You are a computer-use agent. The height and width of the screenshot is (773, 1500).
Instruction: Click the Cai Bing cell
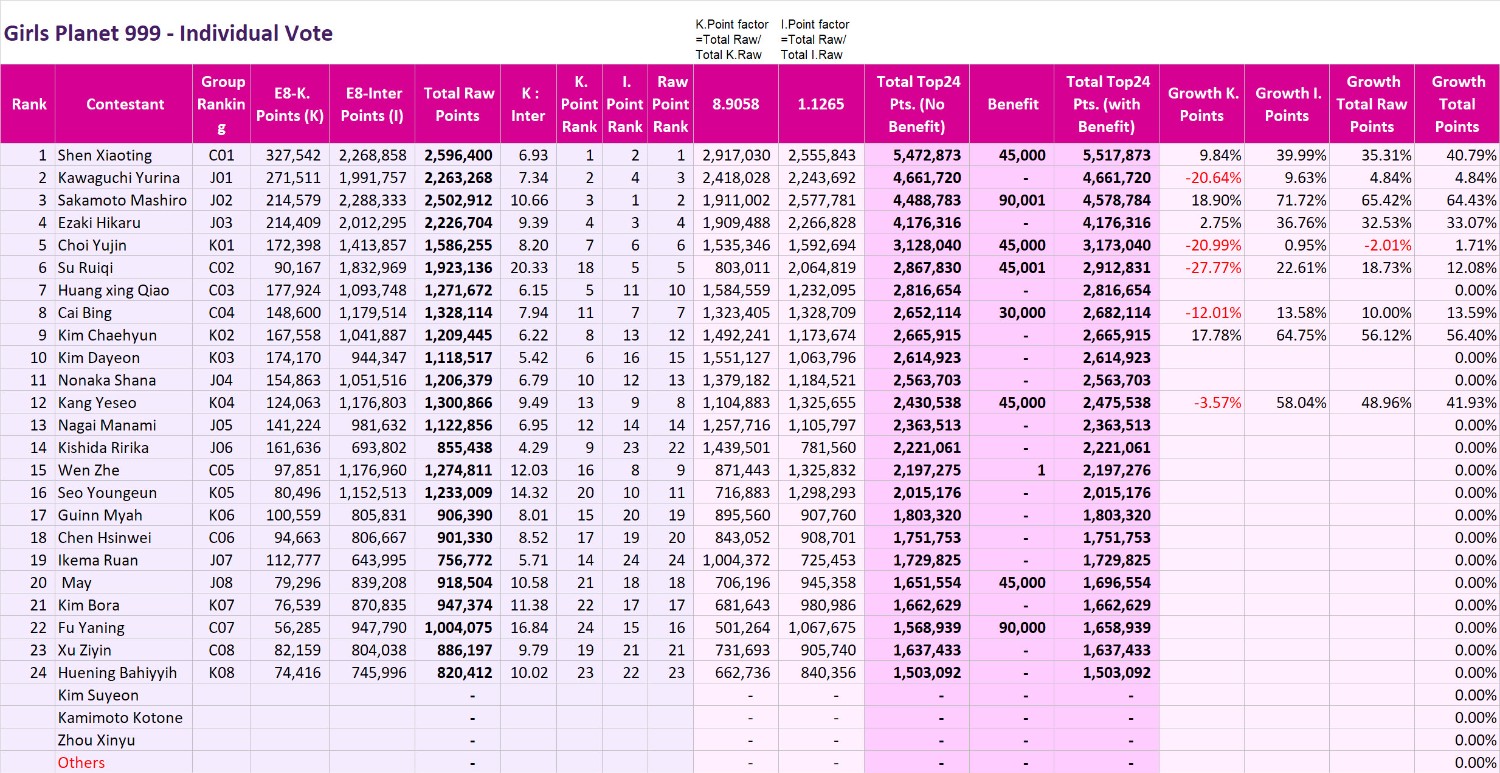[124, 313]
